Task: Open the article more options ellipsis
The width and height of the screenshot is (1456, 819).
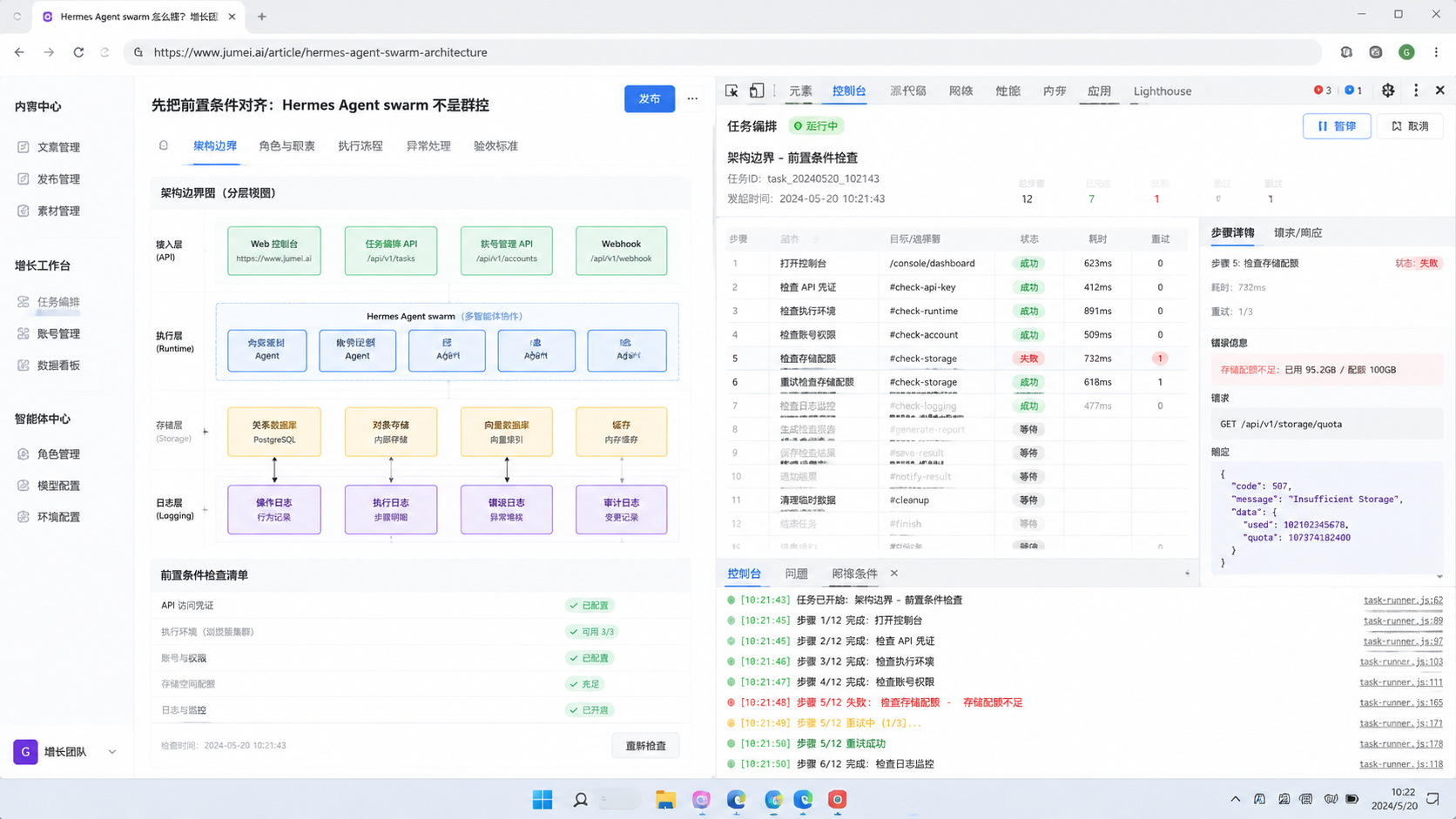Action: pyautogui.click(x=692, y=99)
